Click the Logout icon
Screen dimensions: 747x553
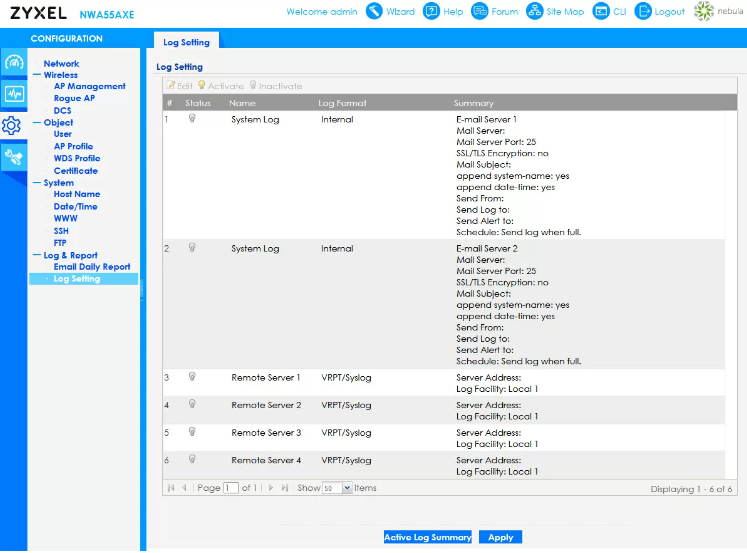point(643,11)
